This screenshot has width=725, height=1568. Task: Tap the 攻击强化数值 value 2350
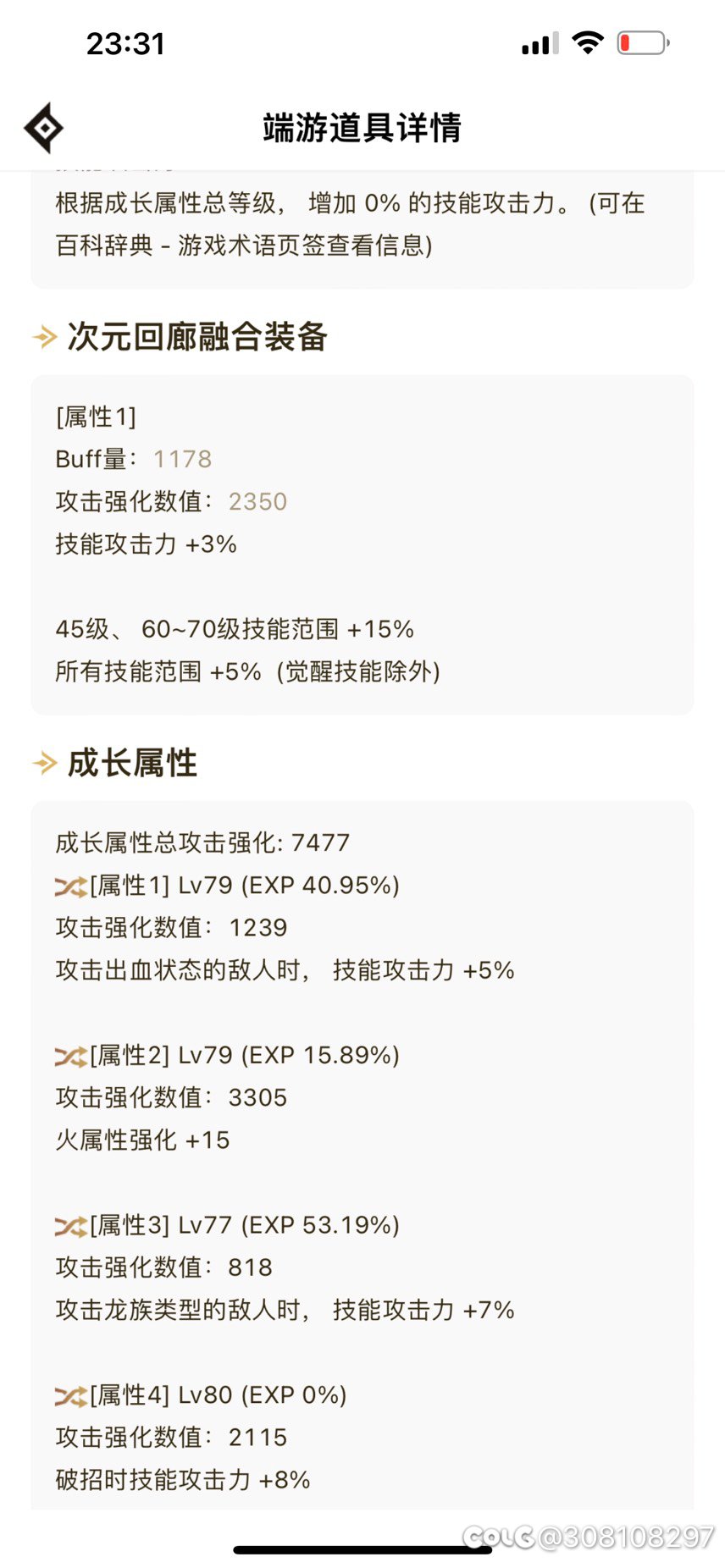[257, 501]
